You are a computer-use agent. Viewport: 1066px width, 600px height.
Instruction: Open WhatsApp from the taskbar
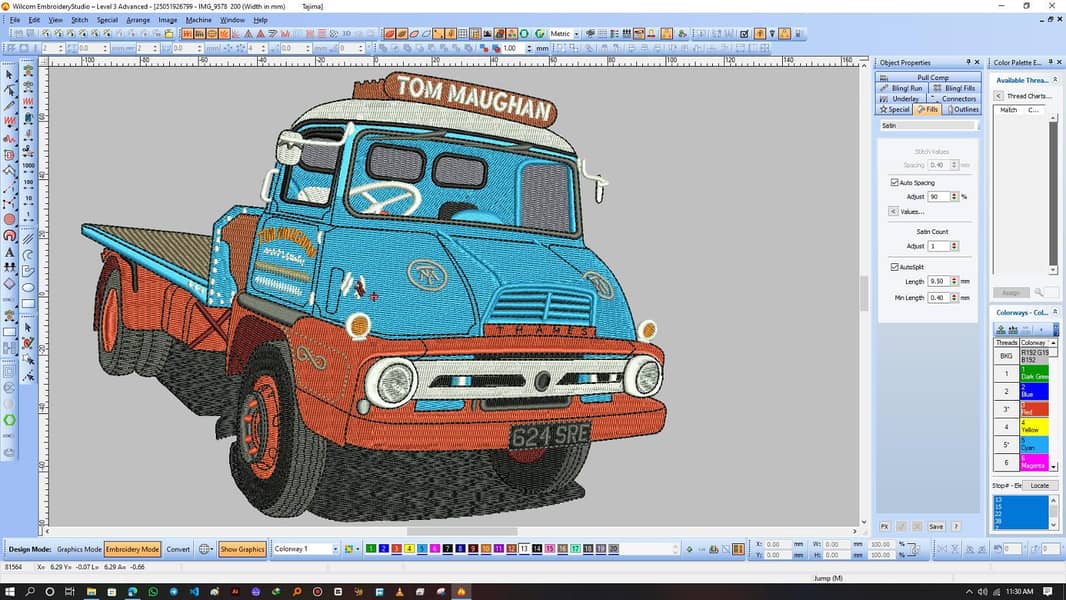(x=153, y=592)
